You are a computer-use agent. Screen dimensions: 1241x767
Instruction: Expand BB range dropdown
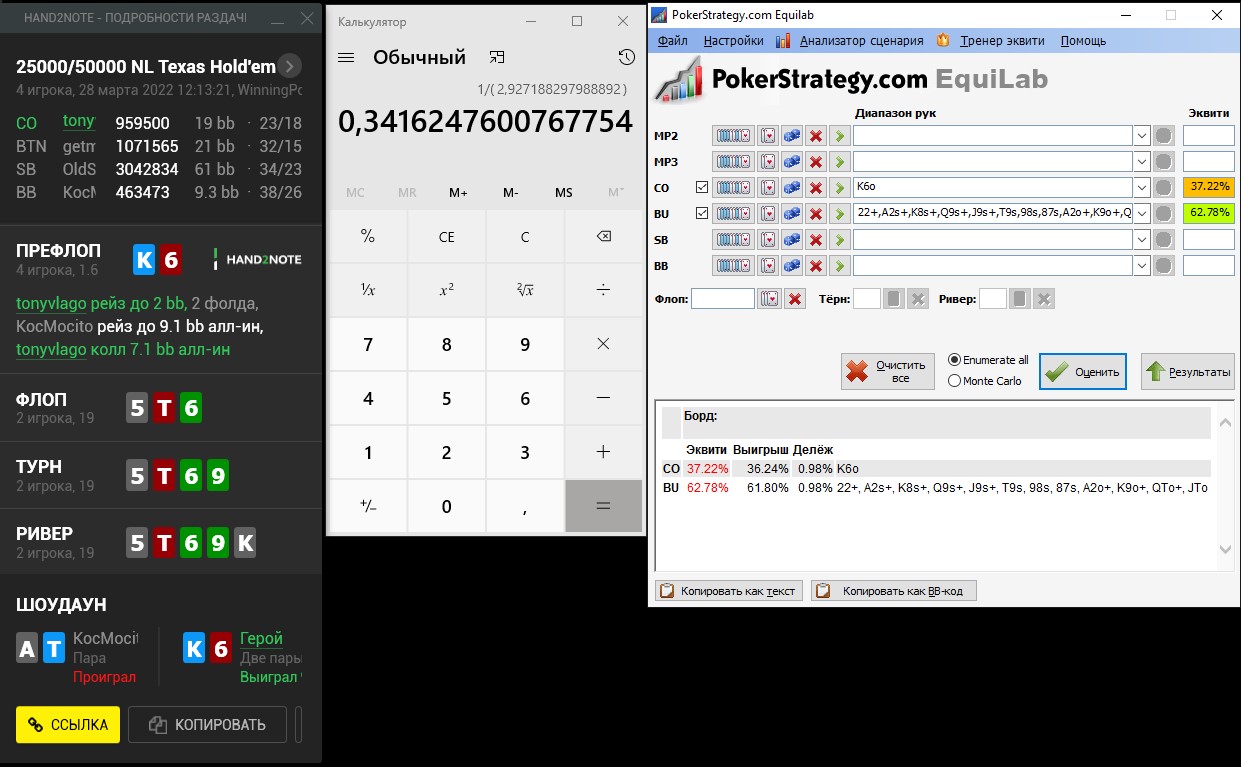1142,265
